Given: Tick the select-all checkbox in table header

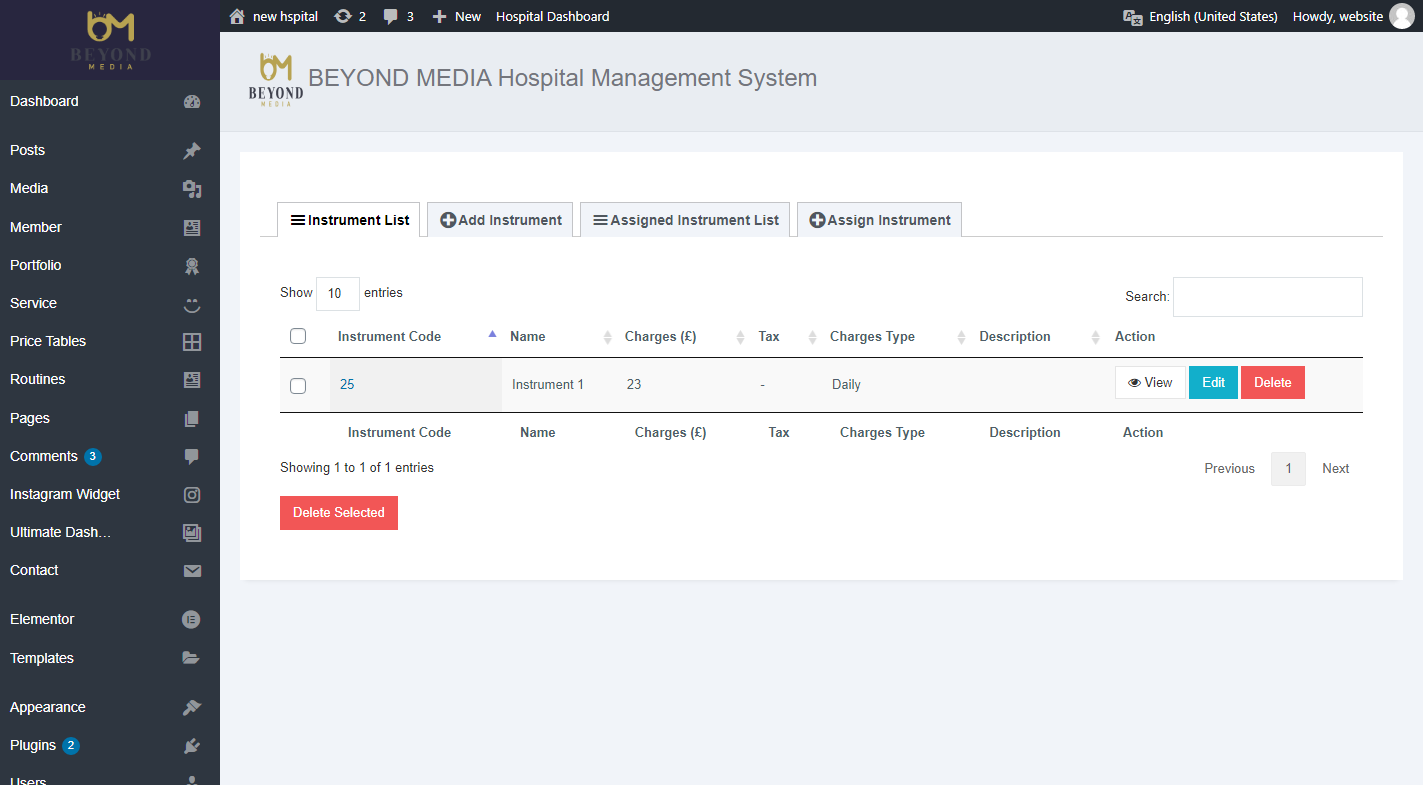Looking at the screenshot, I should coord(298,336).
